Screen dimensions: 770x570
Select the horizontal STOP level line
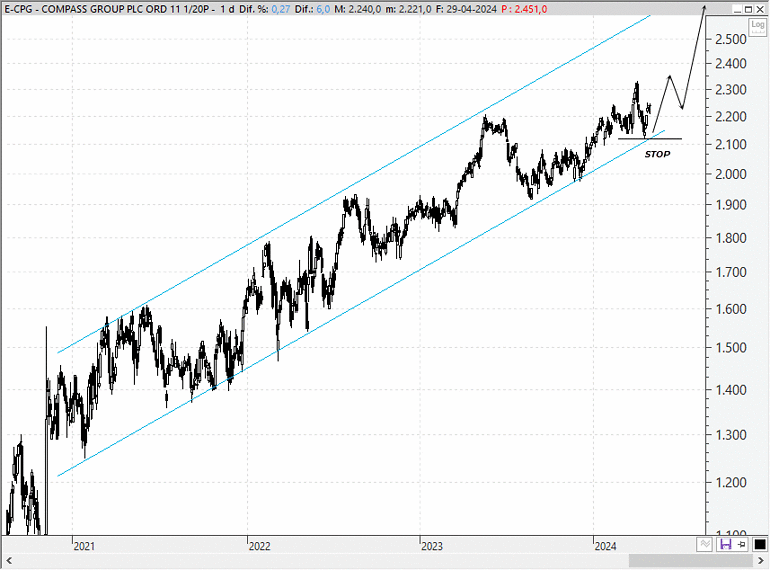coord(650,139)
